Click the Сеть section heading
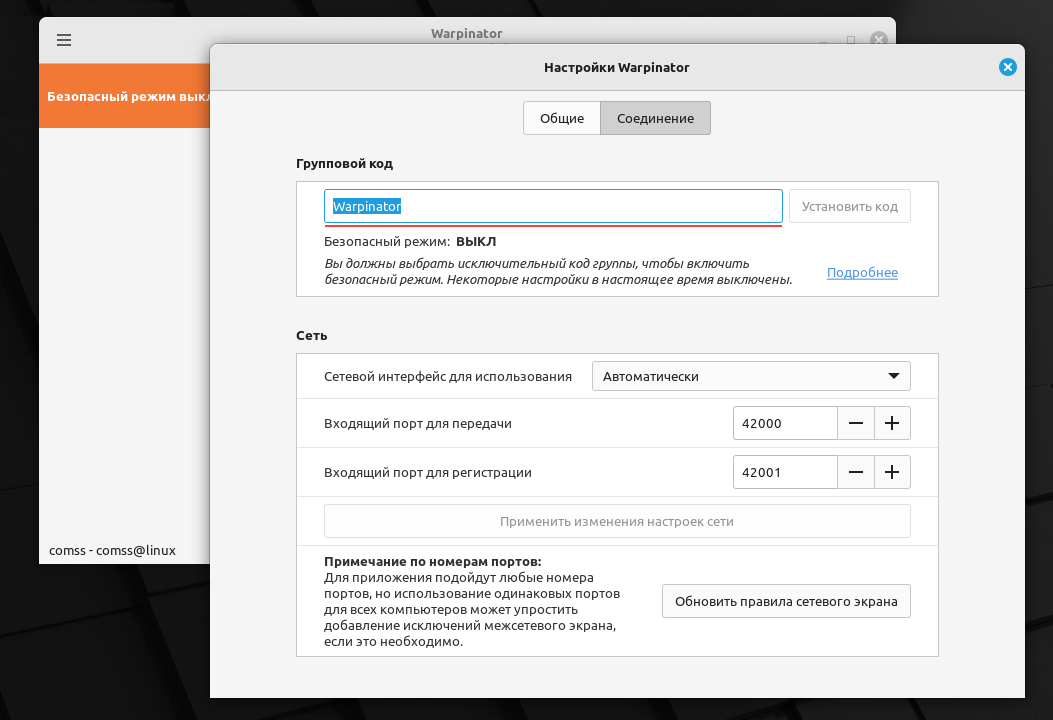Screen dimensions: 1053x720 click(x=312, y=335)
